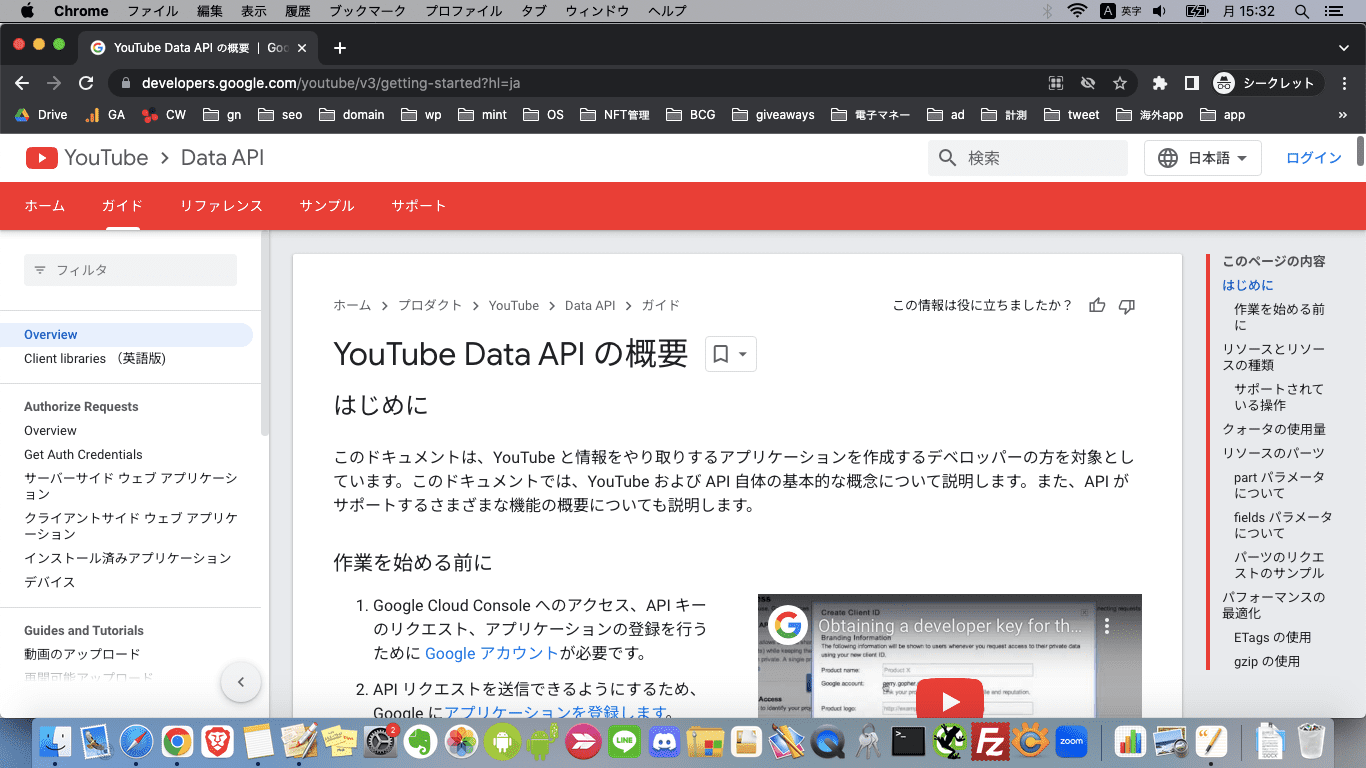Screen dimensions: 1366x768
Task: Open the bookmark dropdown beside the page title
Action: (731, 354)
